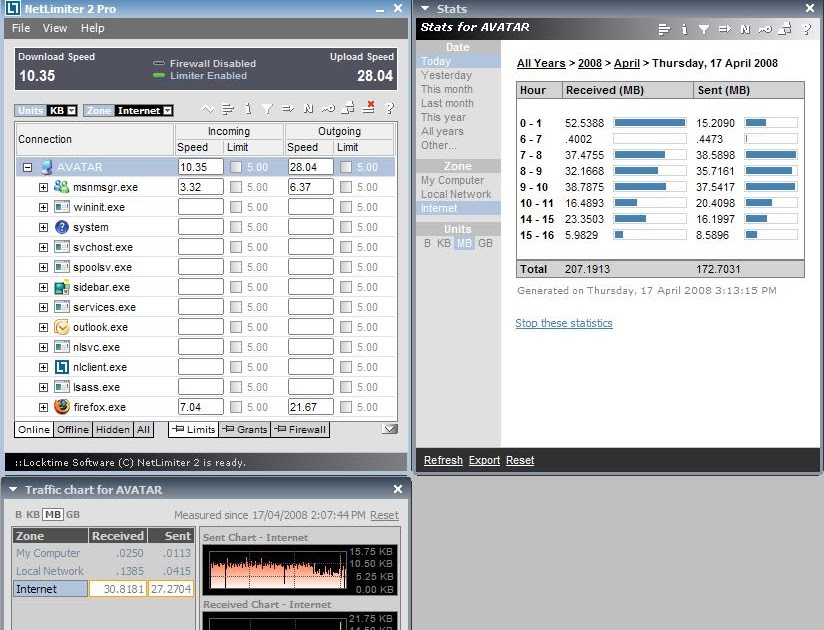Expand the wininit.exe tree node

point(43,207)
